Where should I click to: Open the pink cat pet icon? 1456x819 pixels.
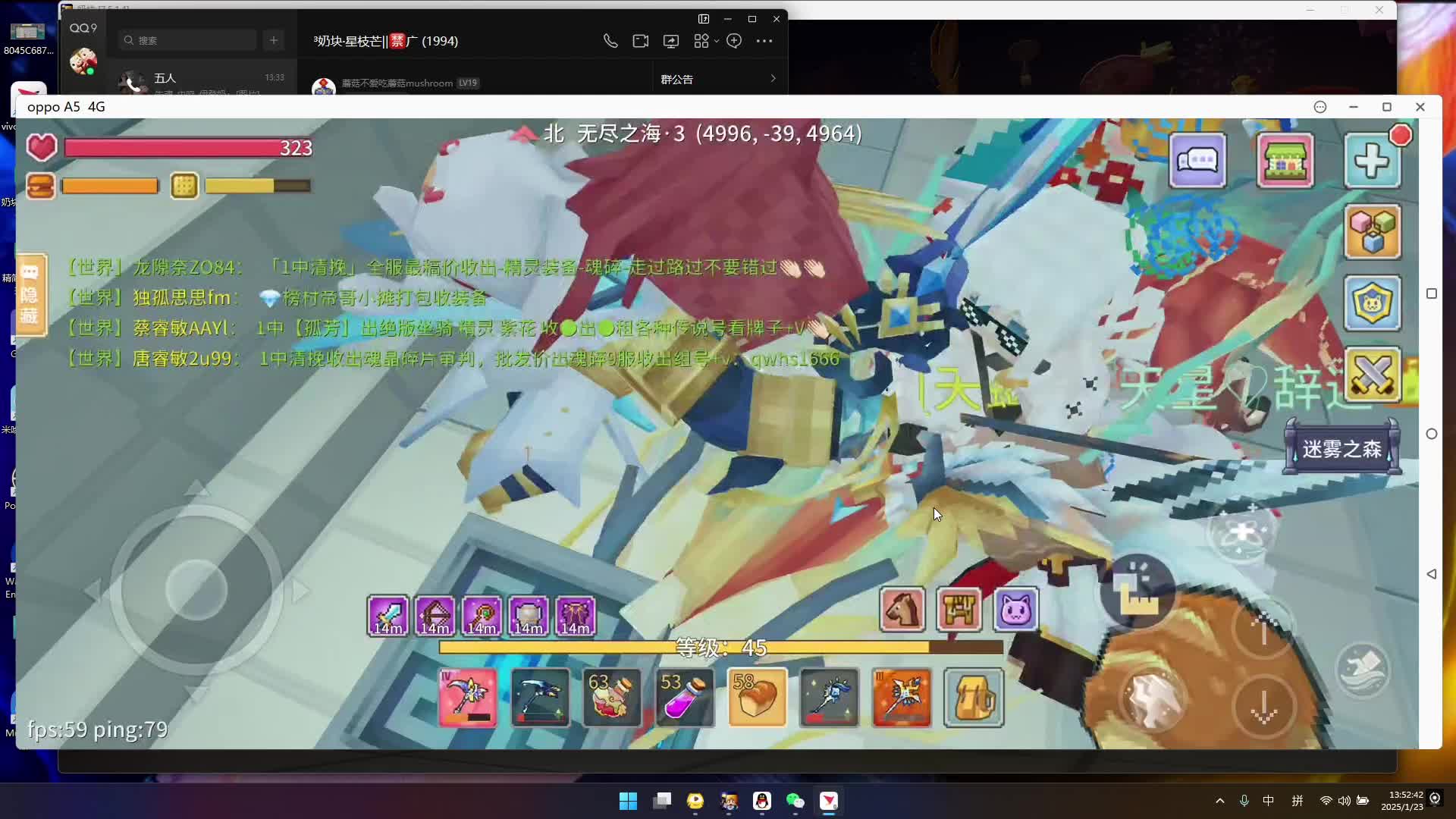pos(1015,610)
